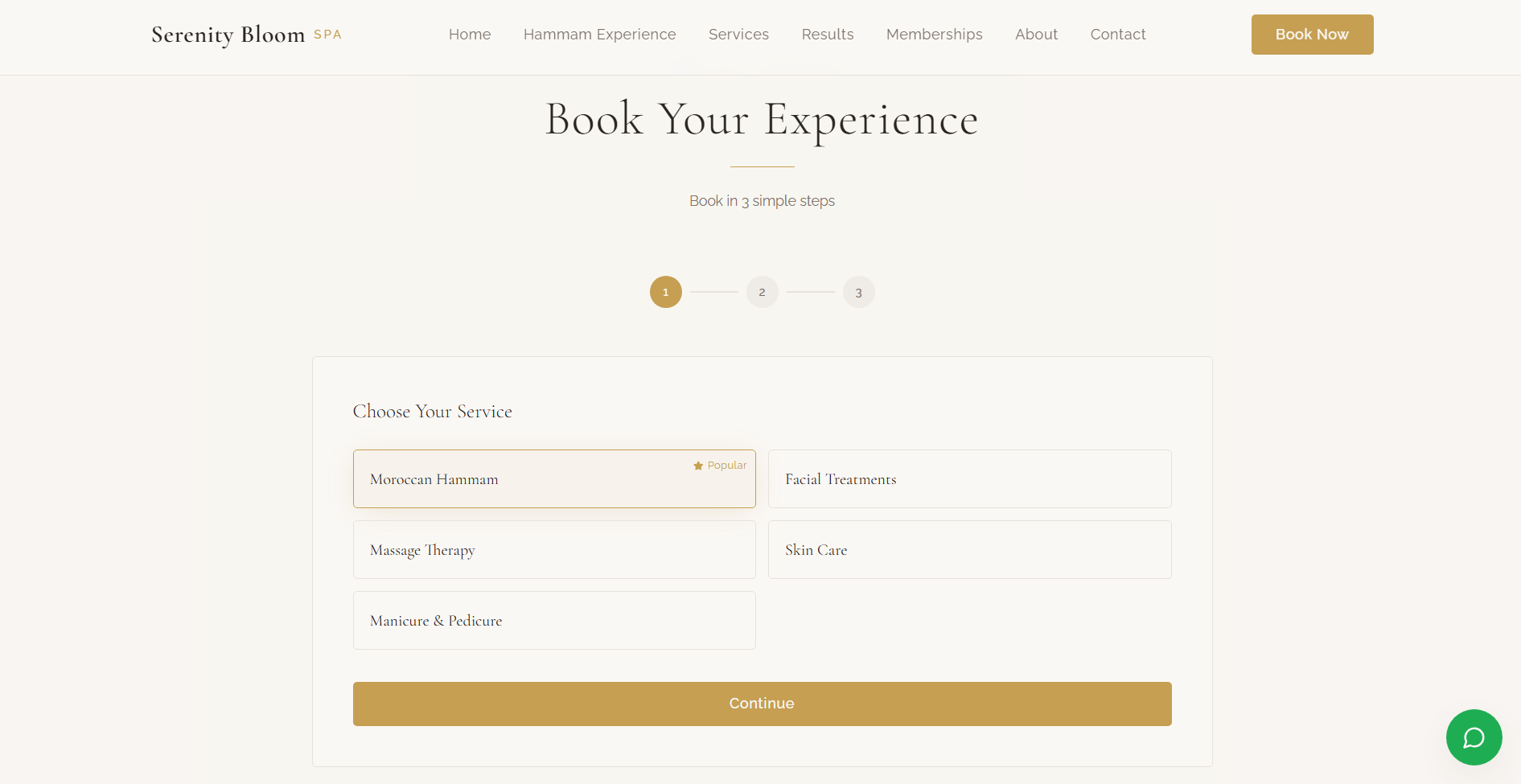Image resolution: width=1521 pixels, height=784 pixels.
Task: Pick the Skin Care service
Action: 969,550
